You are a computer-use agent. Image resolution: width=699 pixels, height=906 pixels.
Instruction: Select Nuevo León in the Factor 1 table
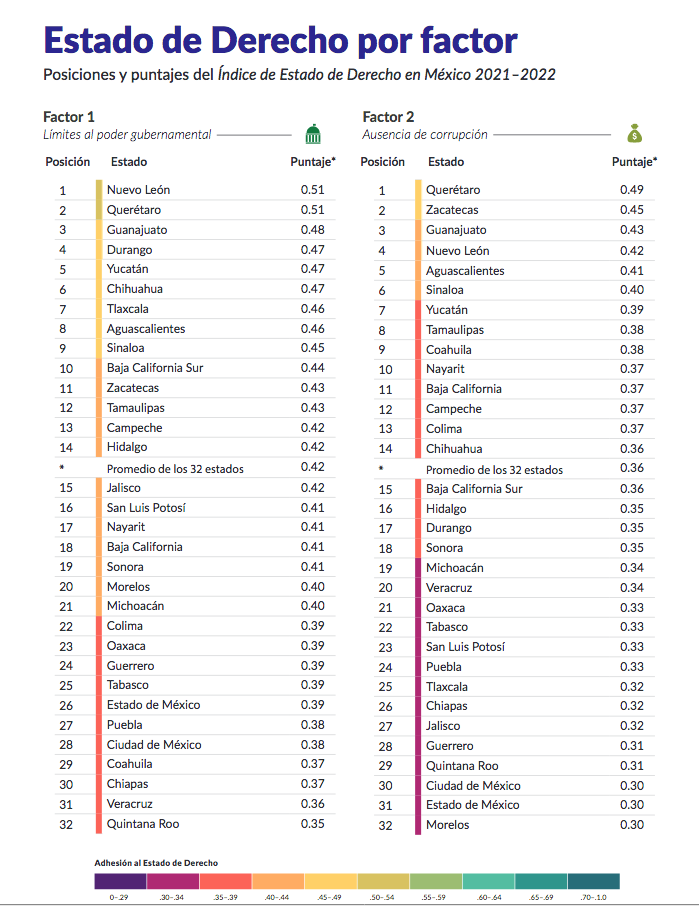(138, 190)
